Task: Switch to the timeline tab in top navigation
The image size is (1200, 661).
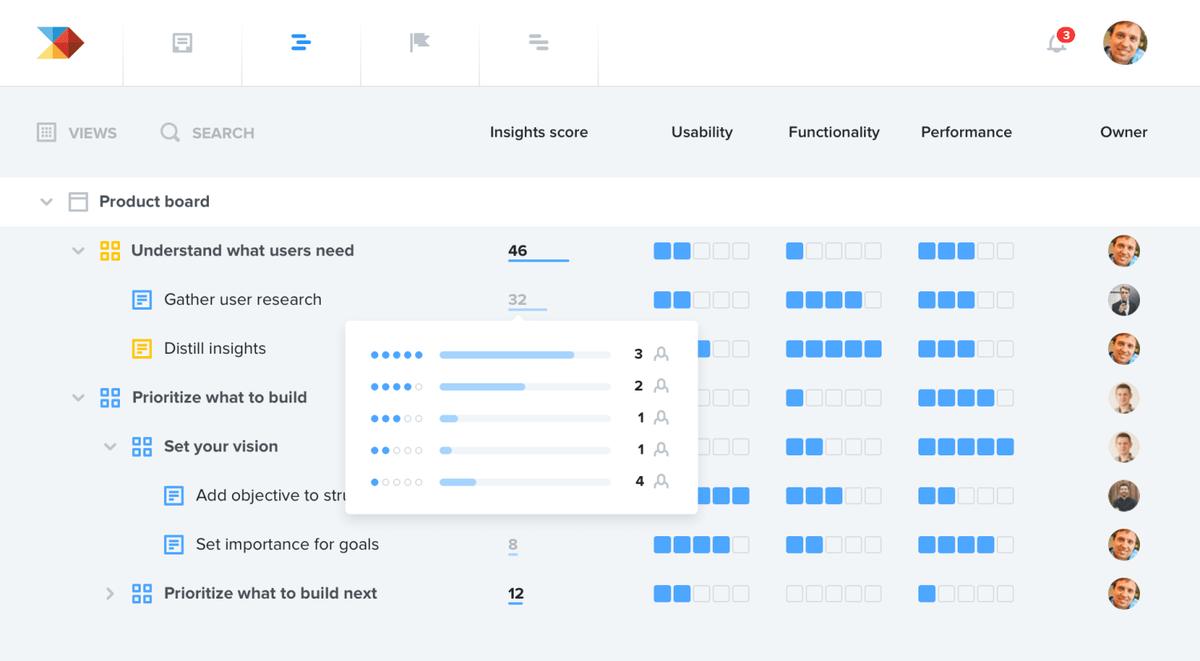Action: 538,43
